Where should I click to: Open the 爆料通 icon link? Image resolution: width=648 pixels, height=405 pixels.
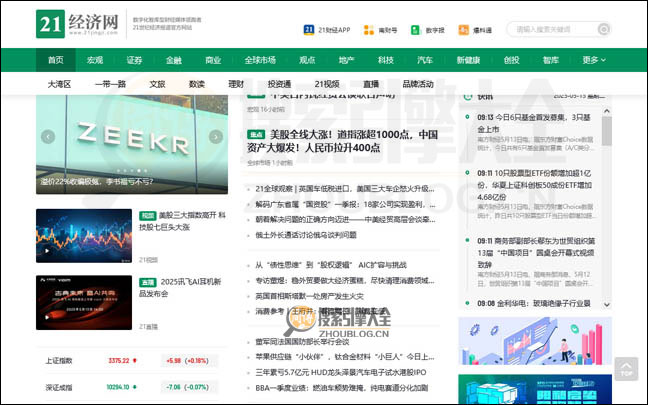point(475,30)
